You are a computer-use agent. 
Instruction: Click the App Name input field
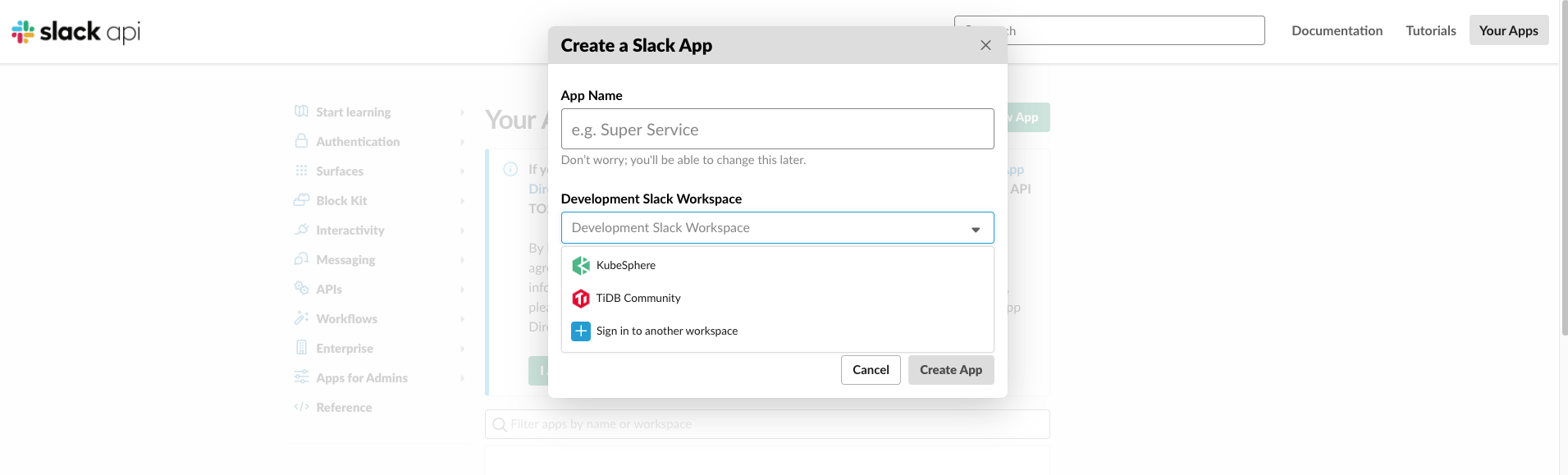777,129
